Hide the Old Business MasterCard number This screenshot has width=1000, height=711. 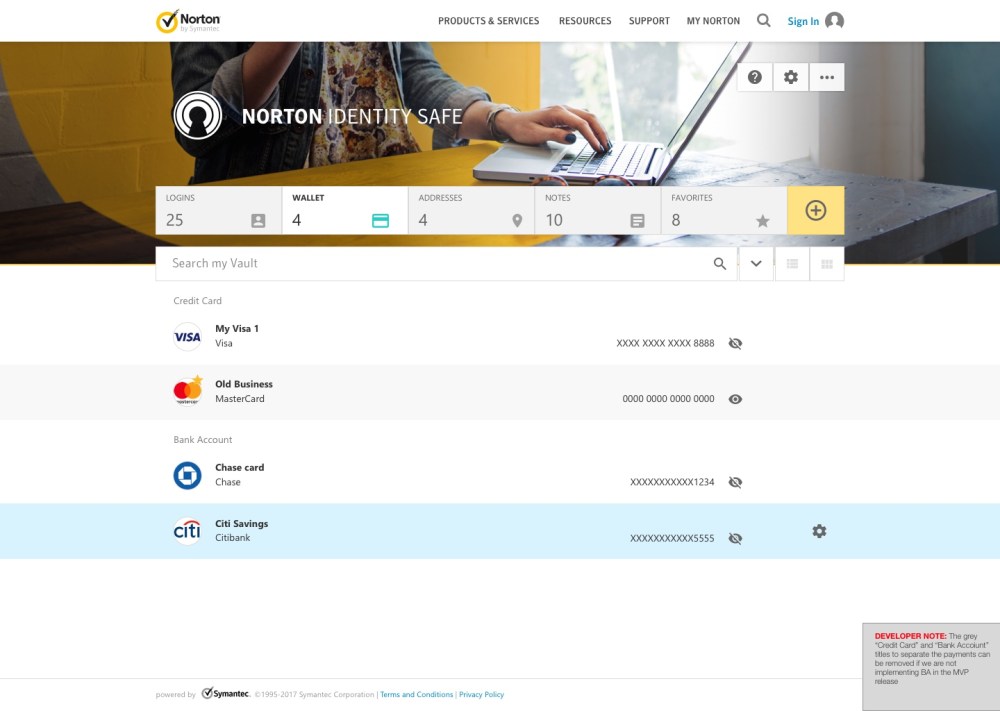pyautogui.click(x=736, y=399)
